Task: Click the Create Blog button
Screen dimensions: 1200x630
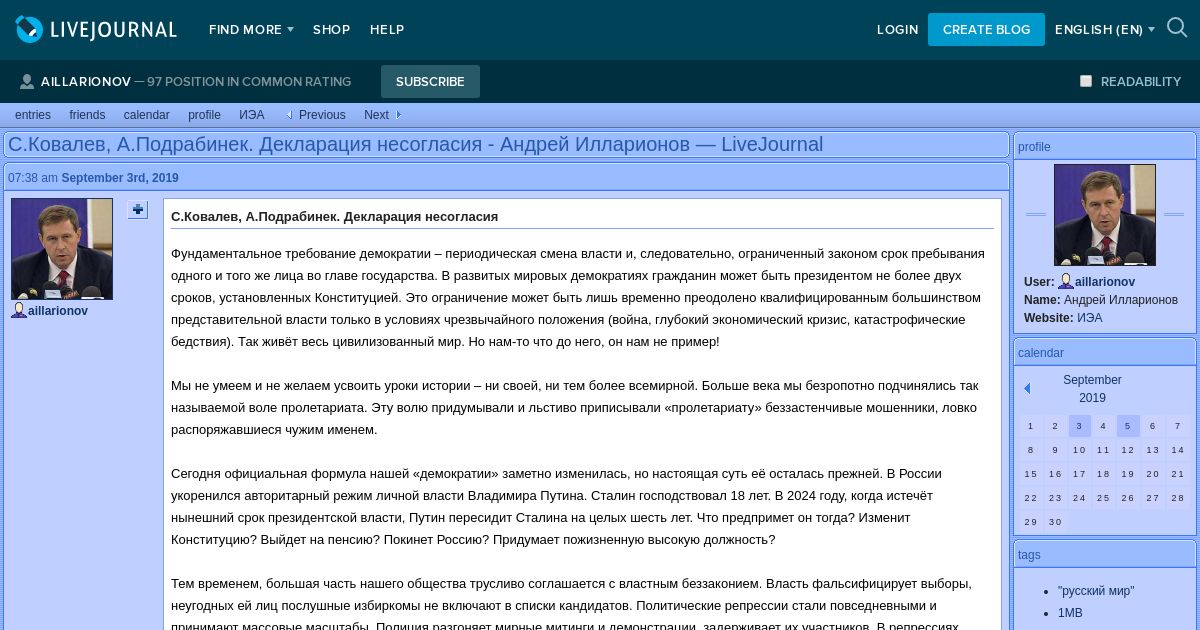Action: point(986,30)
